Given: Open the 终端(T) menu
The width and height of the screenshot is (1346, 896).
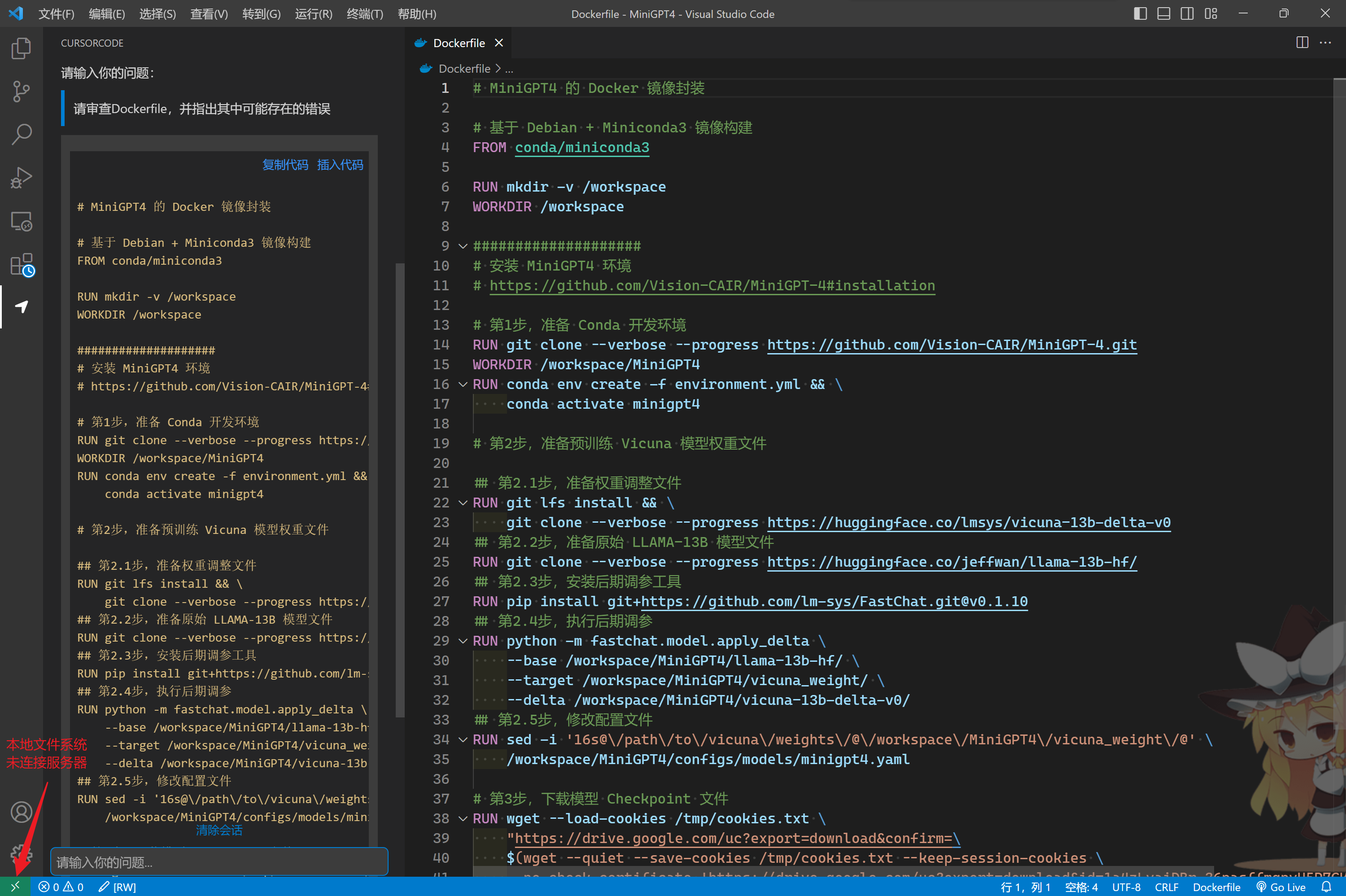Looking at the screenshot, I should click(x=365, y=14).
